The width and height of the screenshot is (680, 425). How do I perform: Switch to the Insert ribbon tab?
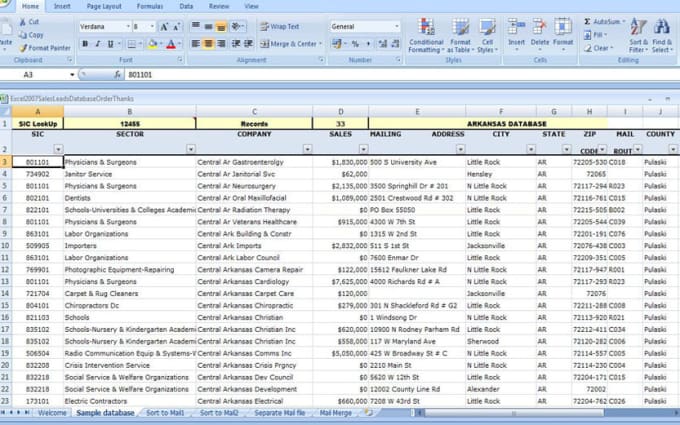(62, 7)
